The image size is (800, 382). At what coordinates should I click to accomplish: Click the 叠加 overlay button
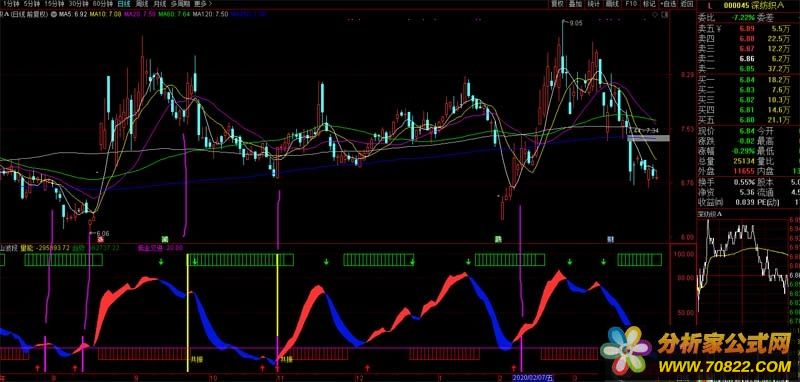pos(576,4)
